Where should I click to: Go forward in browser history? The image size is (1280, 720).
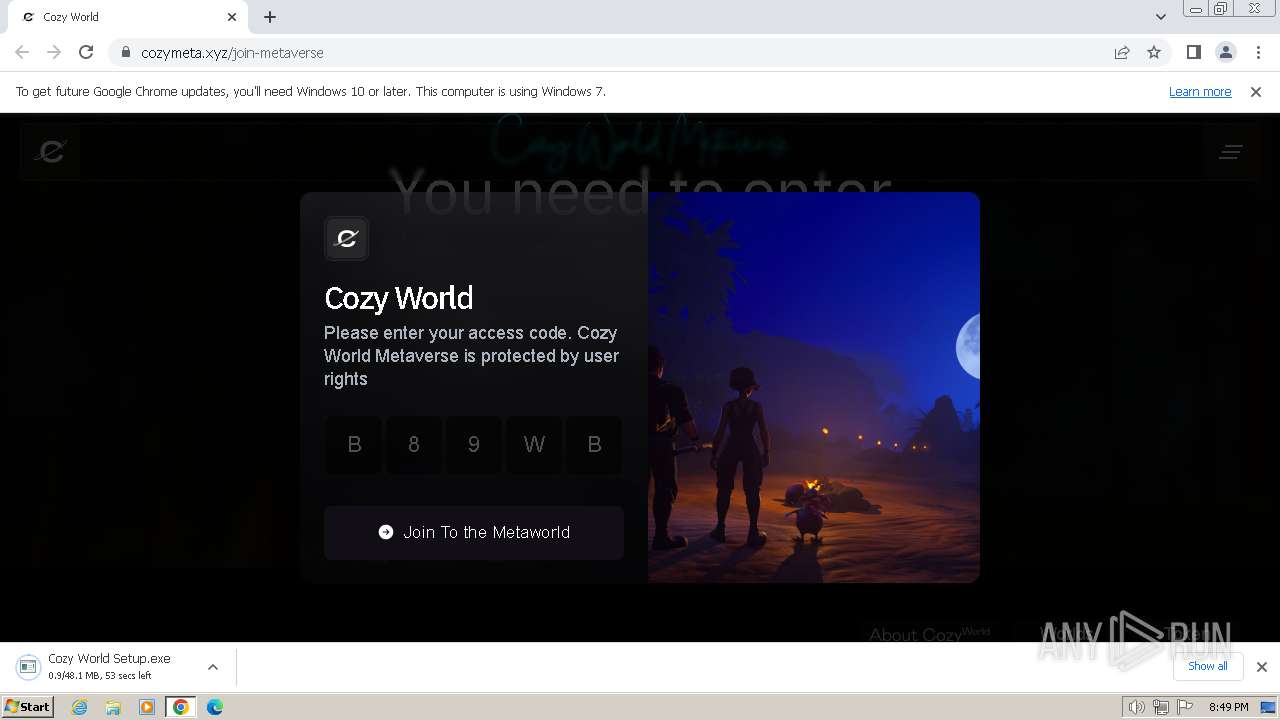[x=54, y=52]
